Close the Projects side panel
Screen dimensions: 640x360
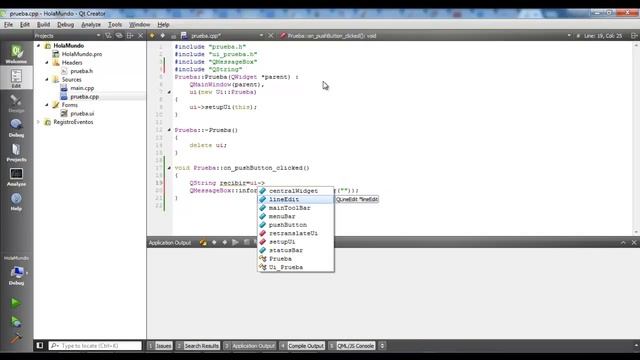140,36
